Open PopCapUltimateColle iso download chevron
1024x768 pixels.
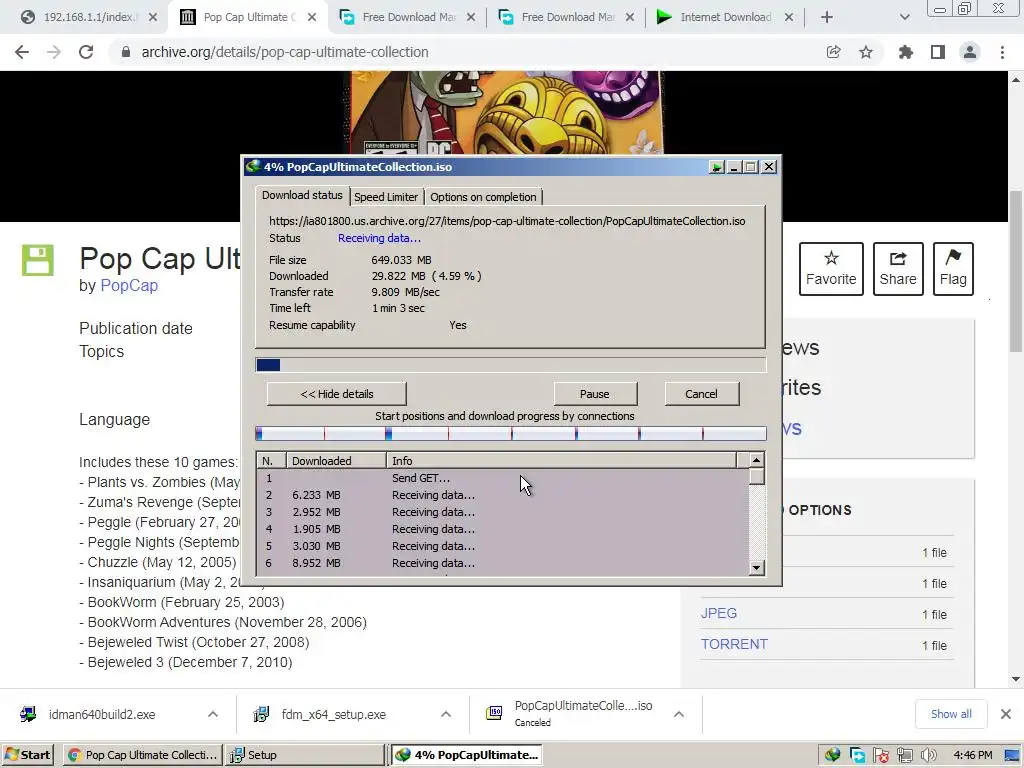[x=679, y=714]
